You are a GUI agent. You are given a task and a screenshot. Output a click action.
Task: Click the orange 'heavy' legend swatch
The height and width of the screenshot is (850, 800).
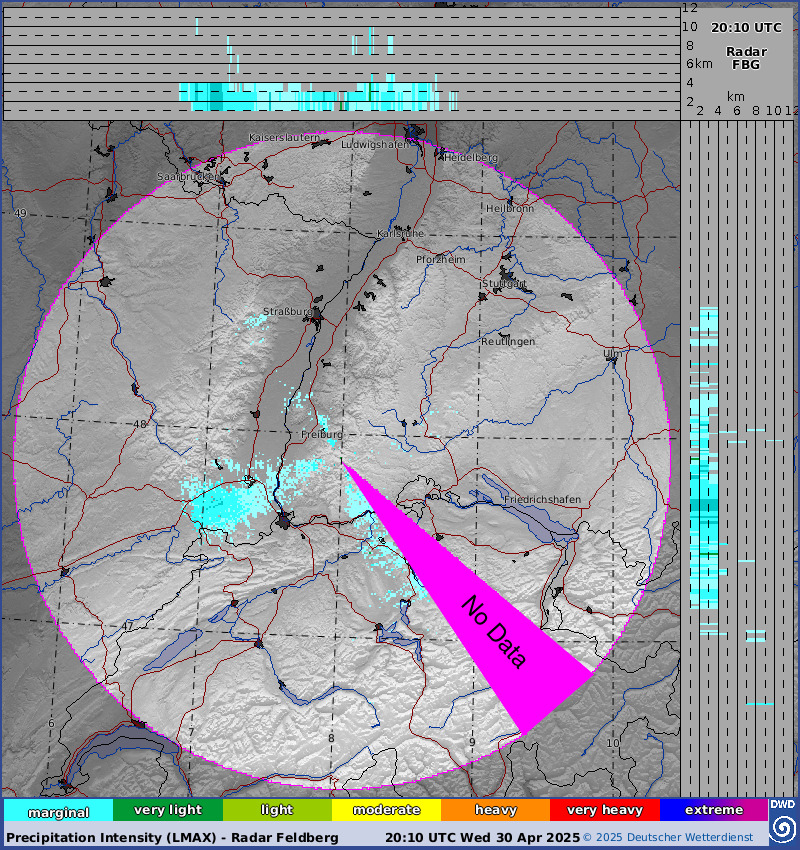click(495, 810)
